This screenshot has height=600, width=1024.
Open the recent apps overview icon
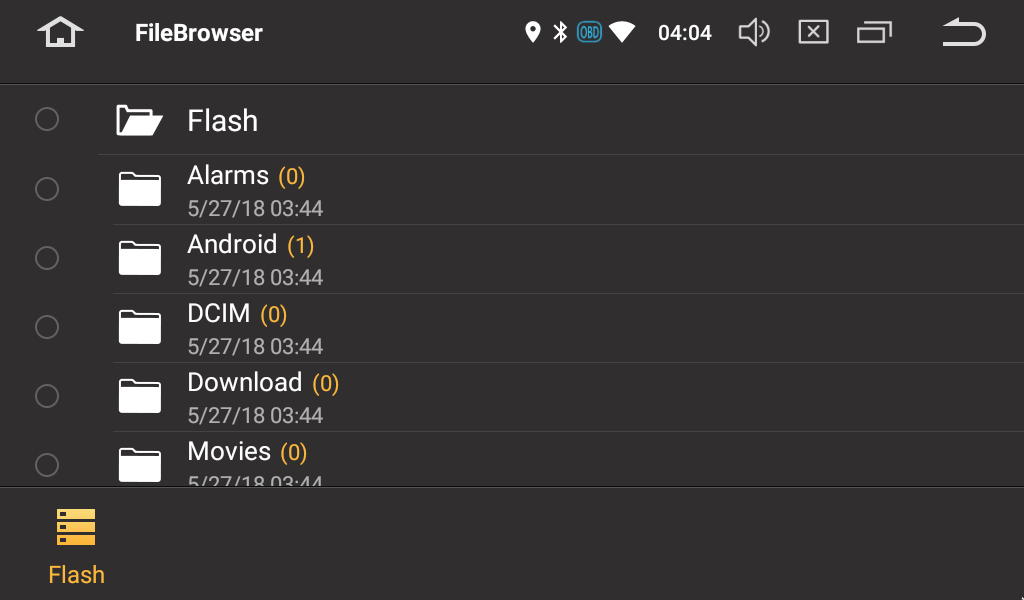[873, 33]
